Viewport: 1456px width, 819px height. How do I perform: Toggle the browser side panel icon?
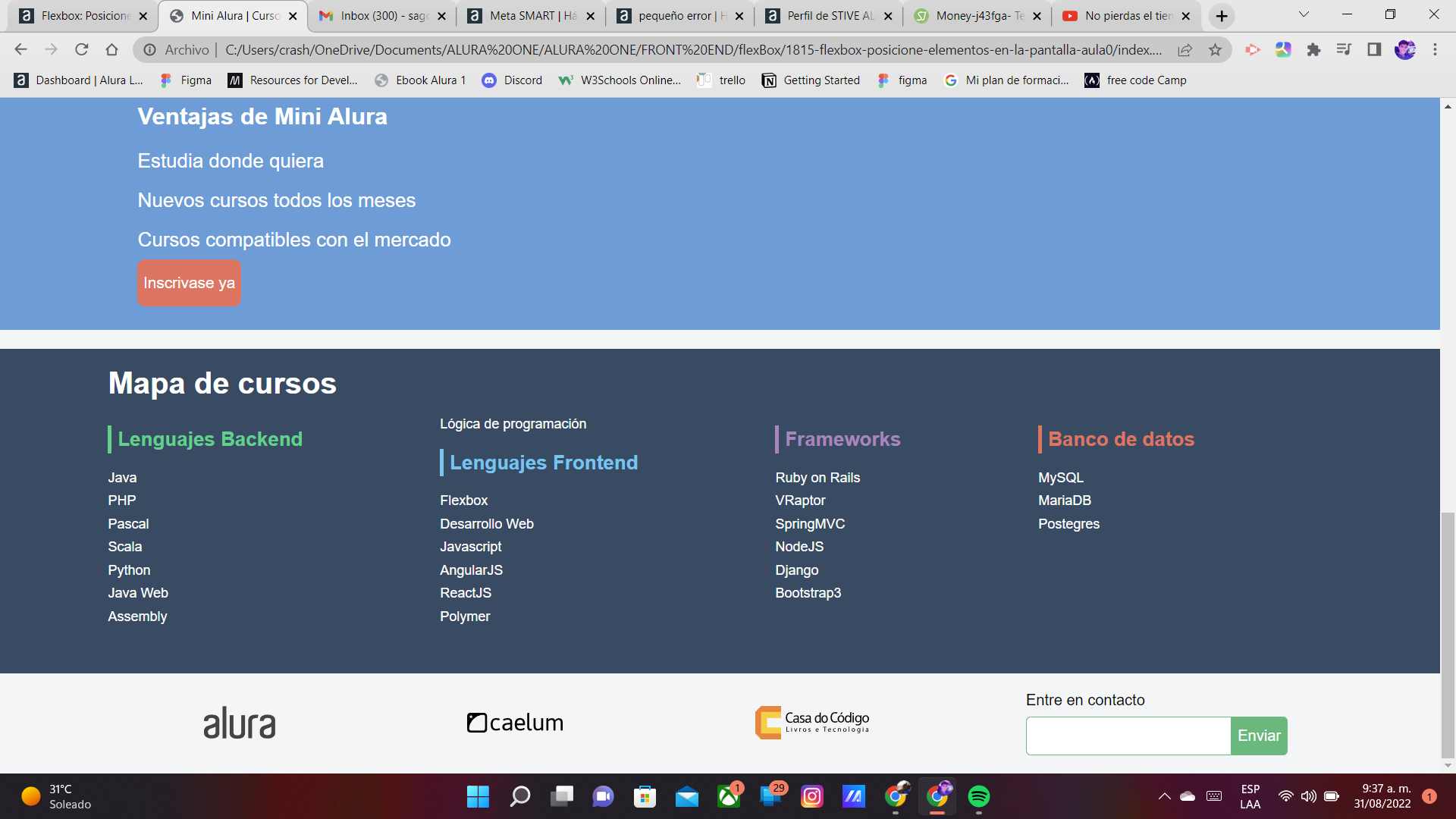(x=1374, y=50)
